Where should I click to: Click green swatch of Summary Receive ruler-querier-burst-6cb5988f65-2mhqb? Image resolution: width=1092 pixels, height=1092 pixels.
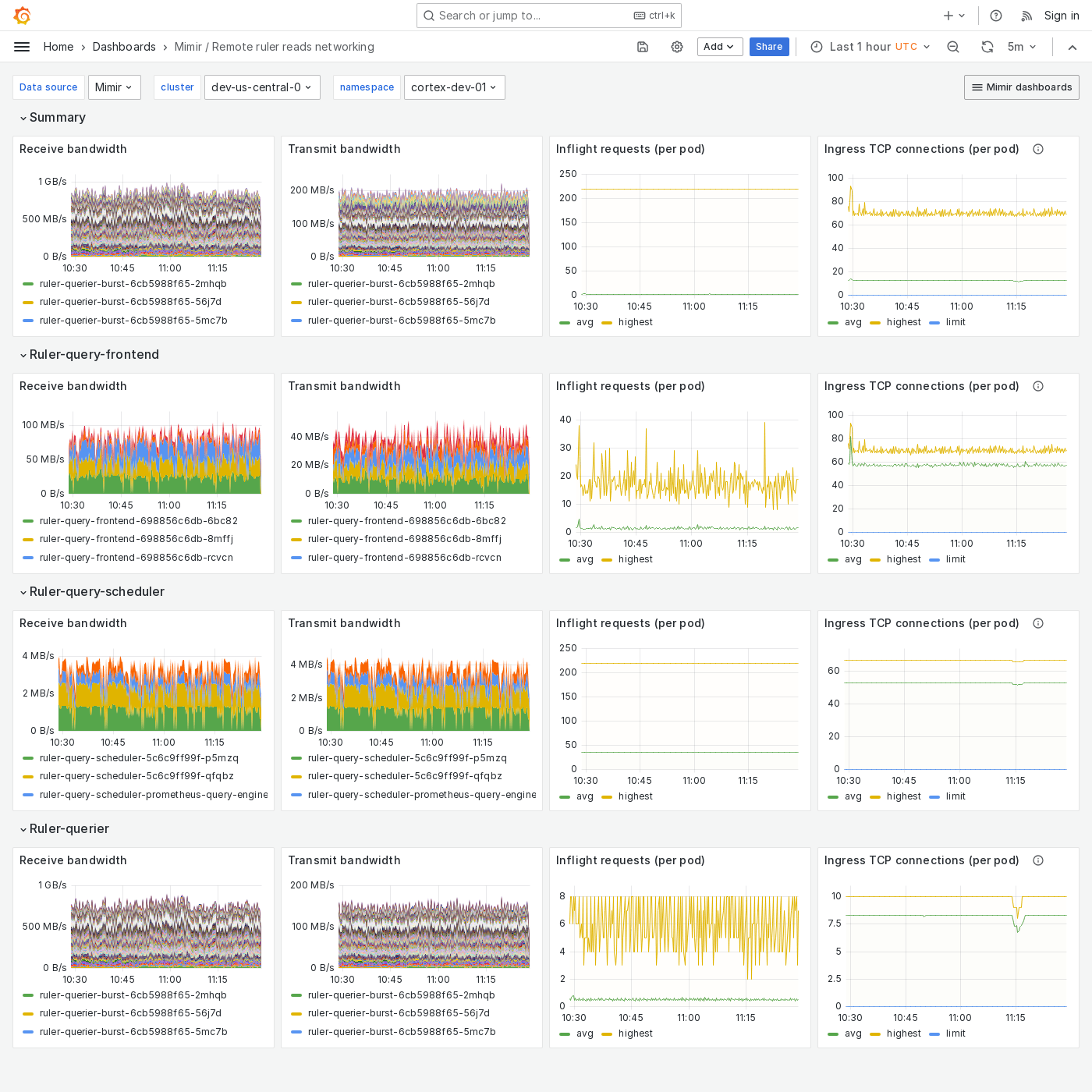point(29,284)
